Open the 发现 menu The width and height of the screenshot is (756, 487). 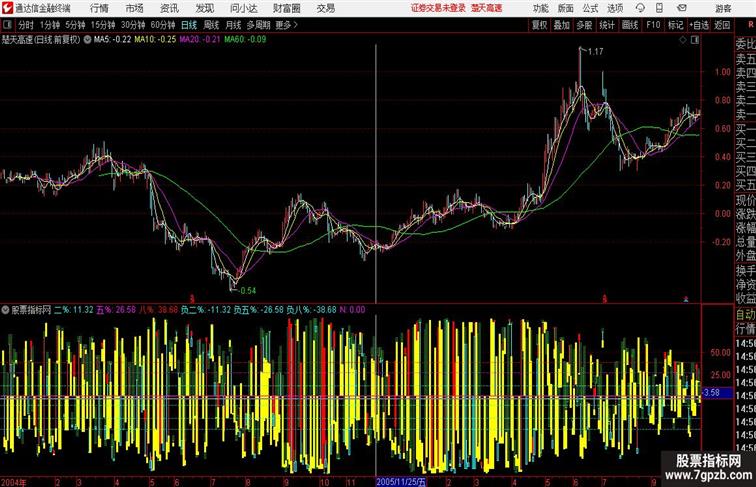tap(204, 8)
